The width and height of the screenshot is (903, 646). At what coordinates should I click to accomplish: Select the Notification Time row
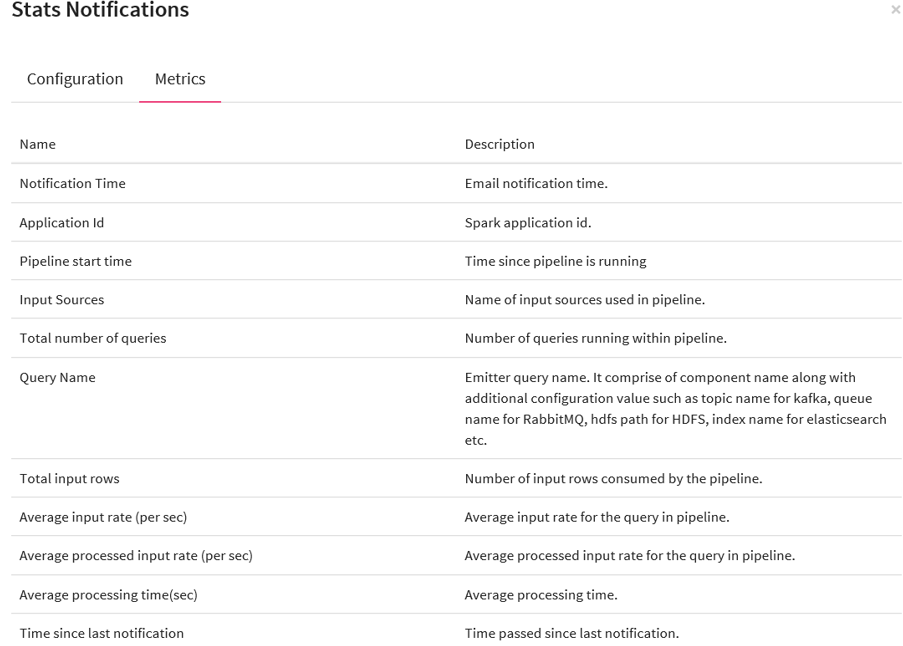72,183
